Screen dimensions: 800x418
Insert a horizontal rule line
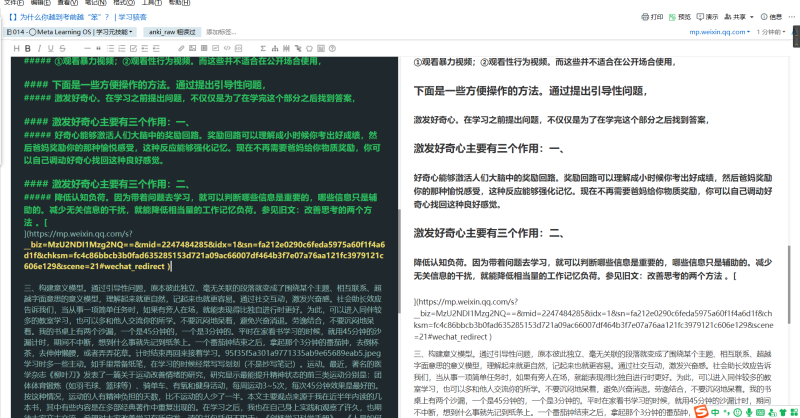(x=87, y=48)
